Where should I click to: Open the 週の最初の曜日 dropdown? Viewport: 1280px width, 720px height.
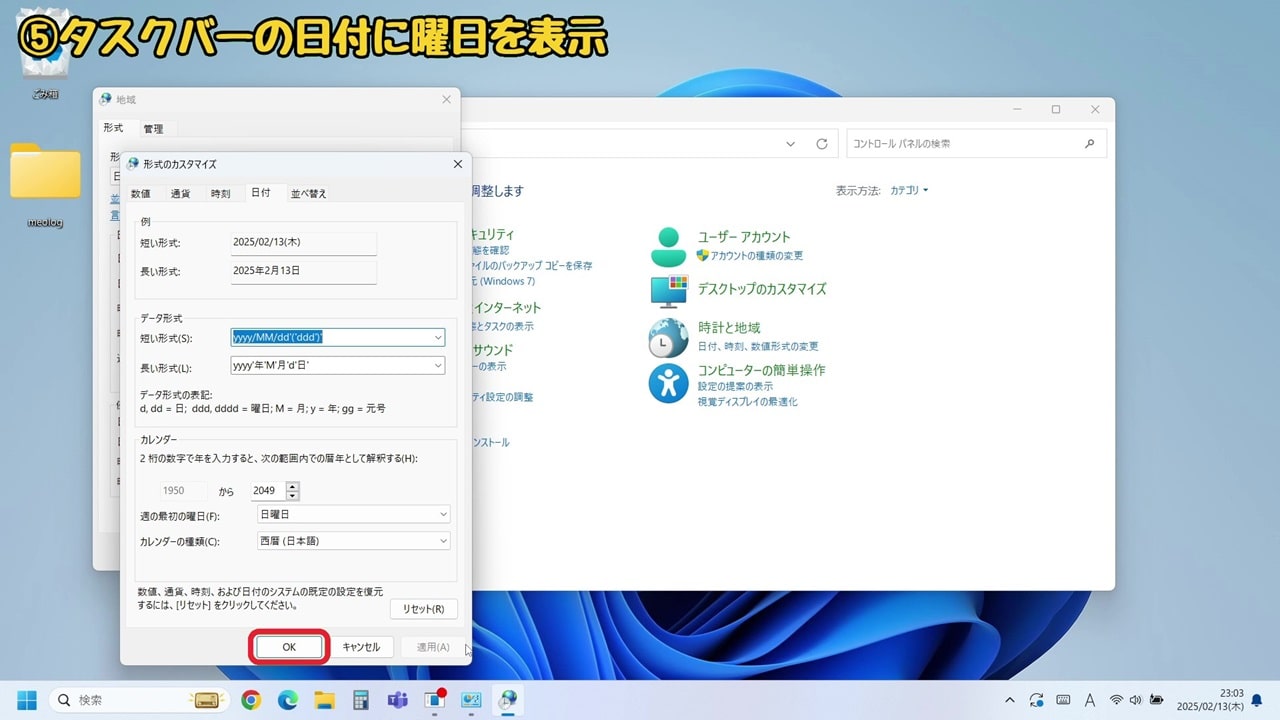(x=353, y=514)
